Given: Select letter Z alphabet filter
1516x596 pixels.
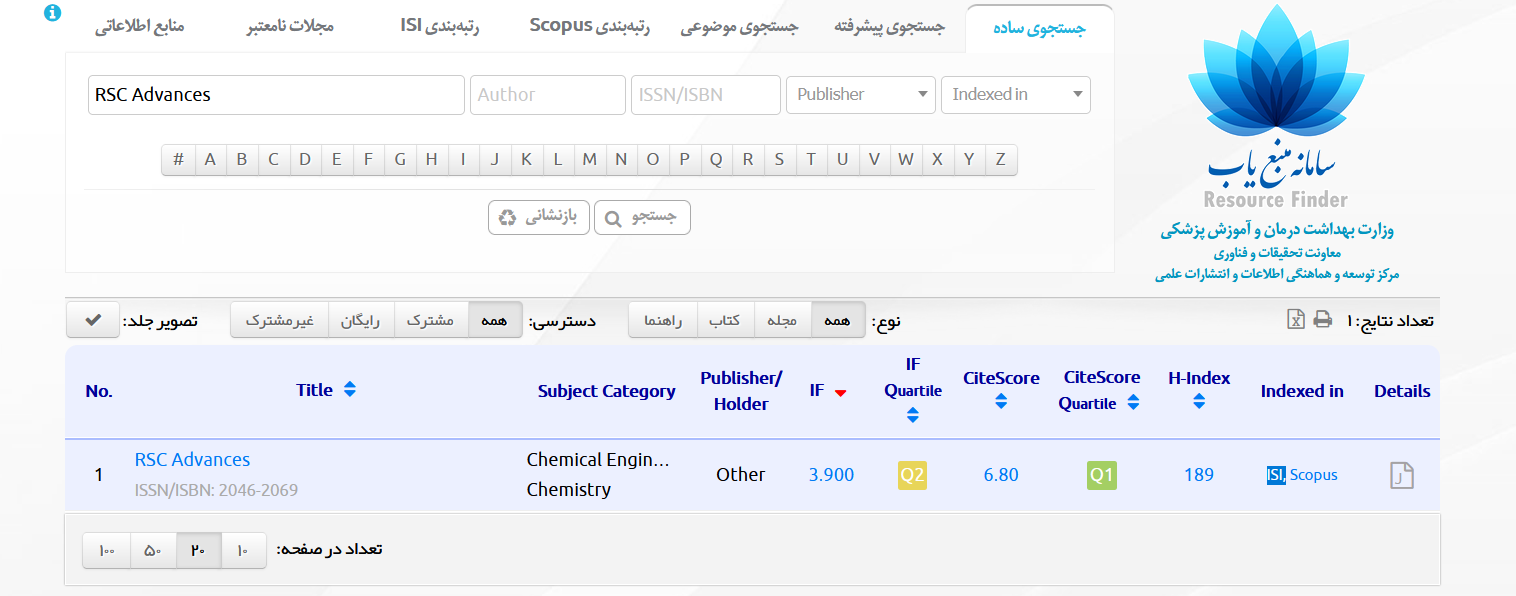Looking at the screenshot, I should click(1001, 159).
